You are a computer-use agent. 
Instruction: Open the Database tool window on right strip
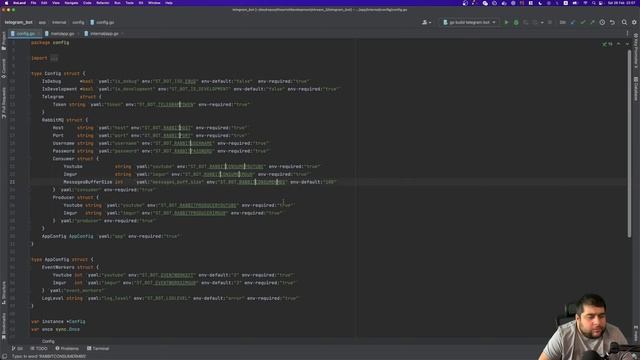636,89
